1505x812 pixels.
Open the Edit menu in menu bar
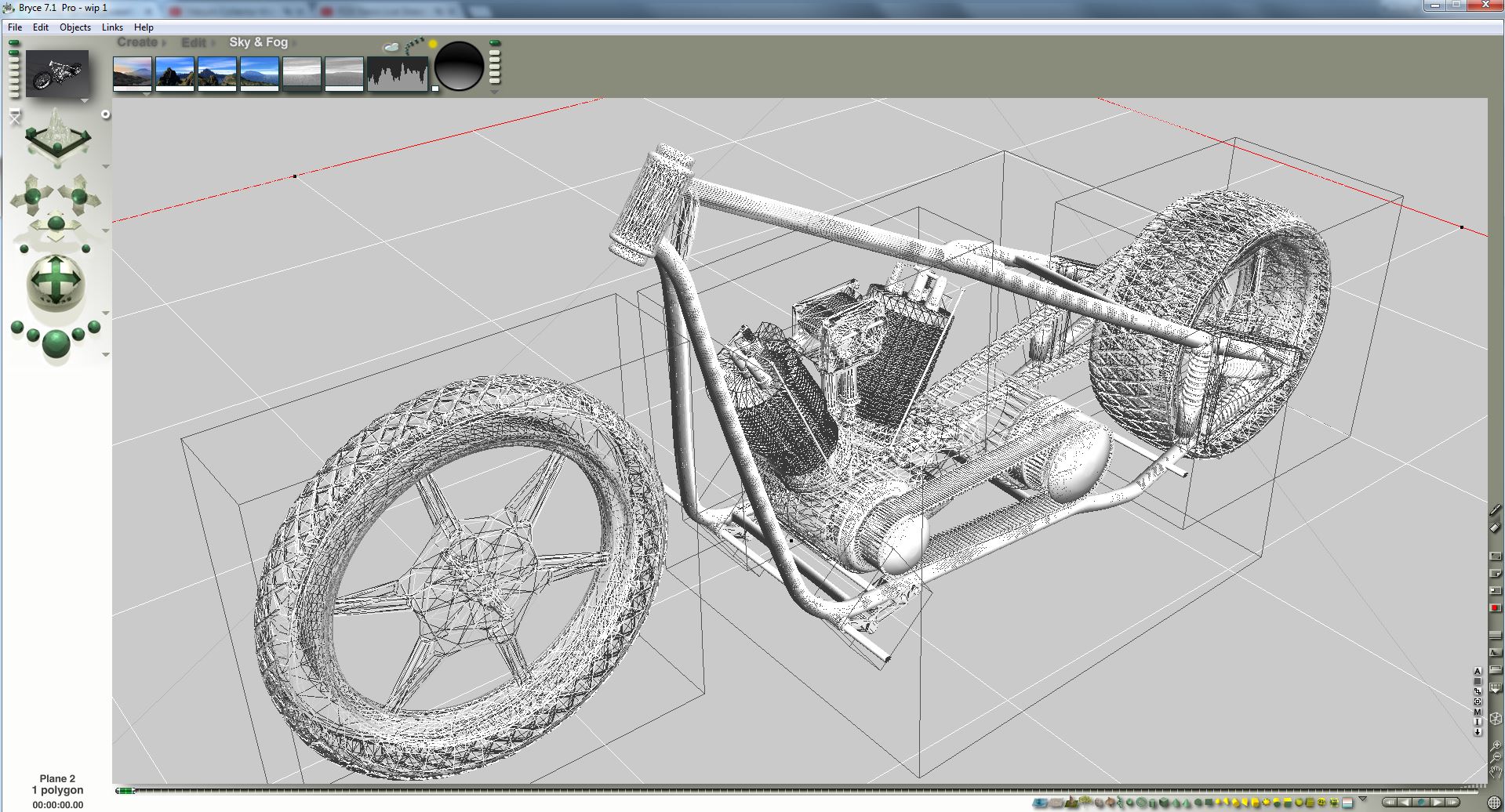[x=41, y=27]
